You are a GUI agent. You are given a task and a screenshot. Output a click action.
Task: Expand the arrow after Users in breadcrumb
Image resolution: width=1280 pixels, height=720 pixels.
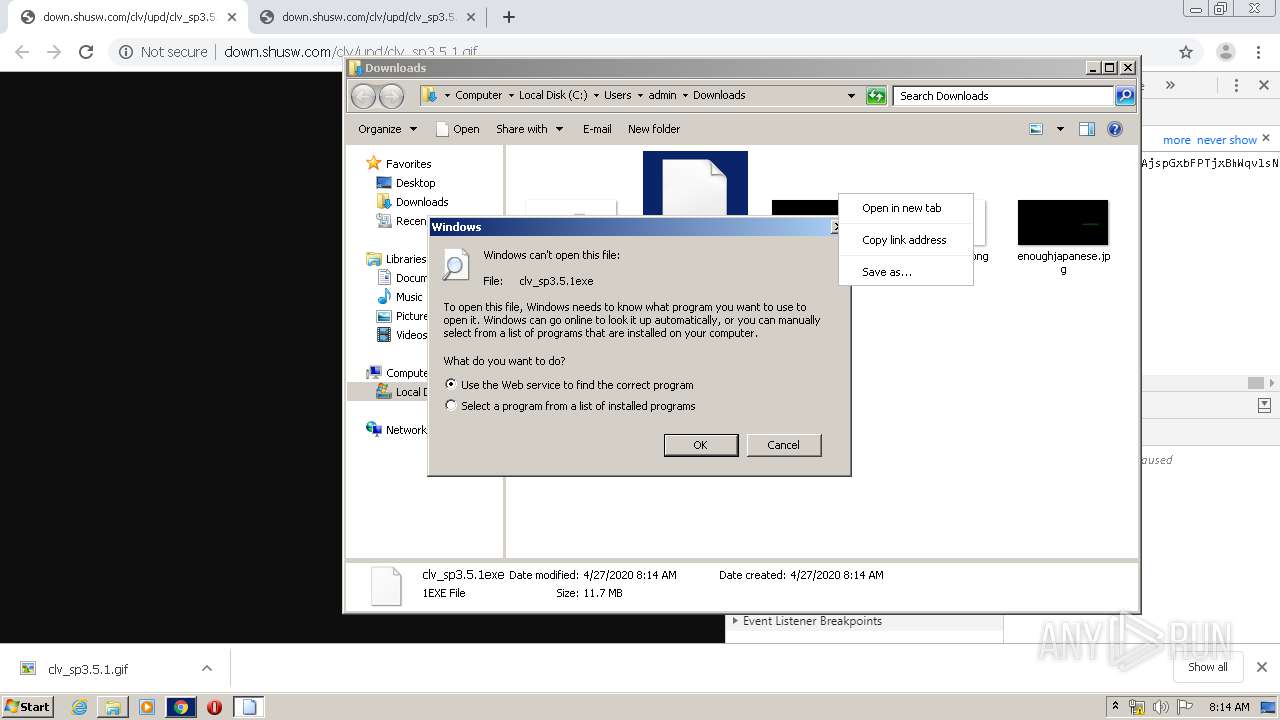point(640,96)
